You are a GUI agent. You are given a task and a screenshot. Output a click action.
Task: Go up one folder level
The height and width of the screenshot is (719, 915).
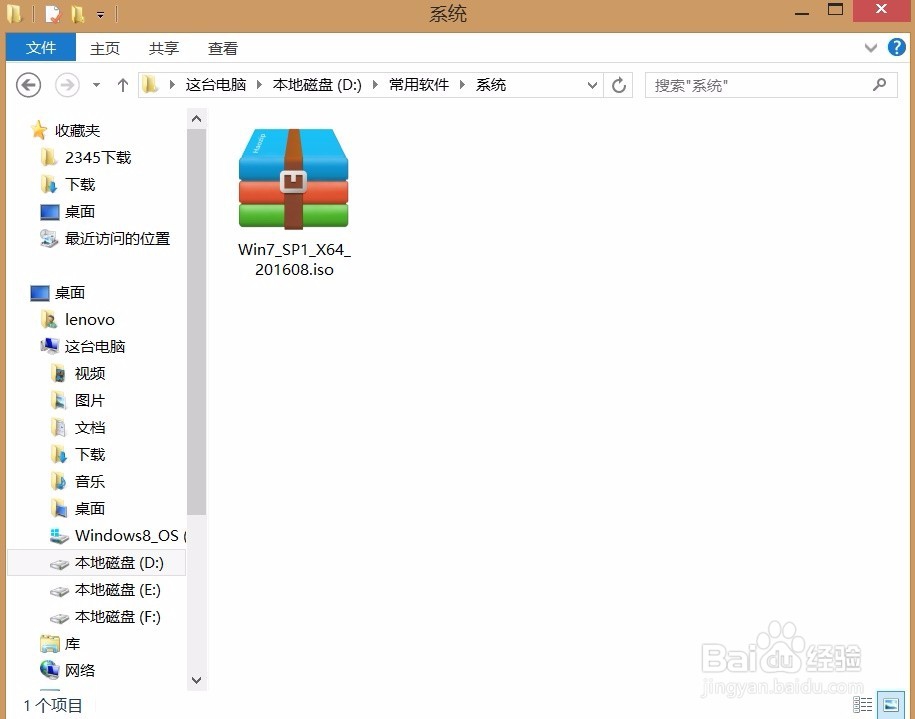pos(123,85)
